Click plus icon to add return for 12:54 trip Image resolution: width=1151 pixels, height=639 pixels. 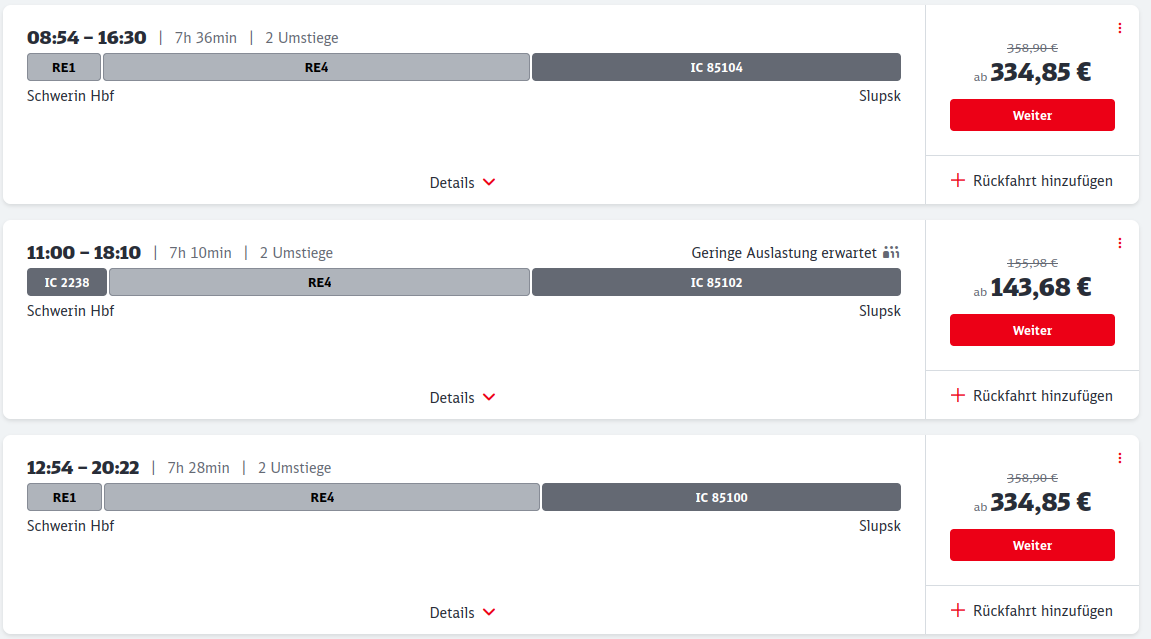pyautogui.click(x=957, y=610)
